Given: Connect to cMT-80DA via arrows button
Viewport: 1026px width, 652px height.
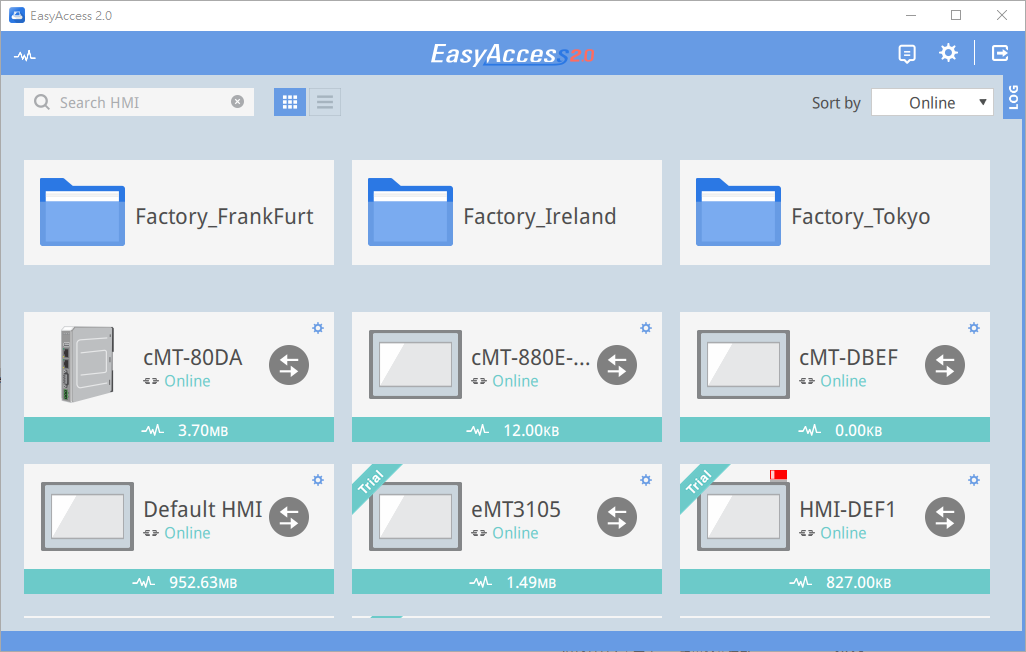Looking at the screenshot, I should tap(289, 365).
